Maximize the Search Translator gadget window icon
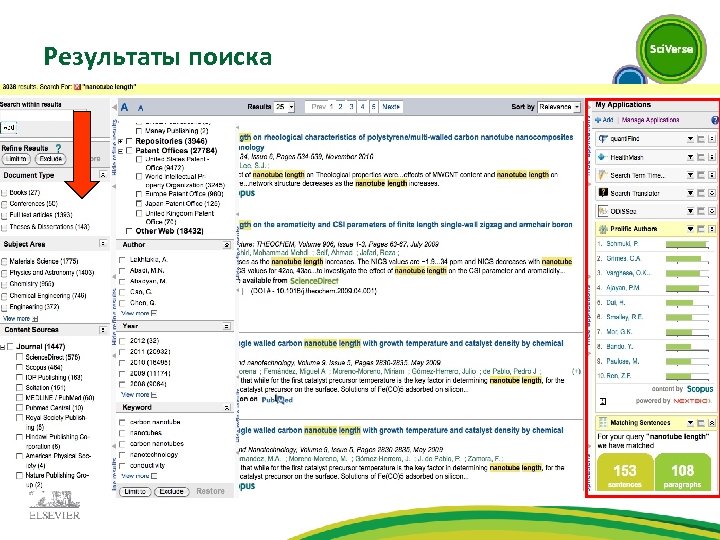 click(701, 193)
